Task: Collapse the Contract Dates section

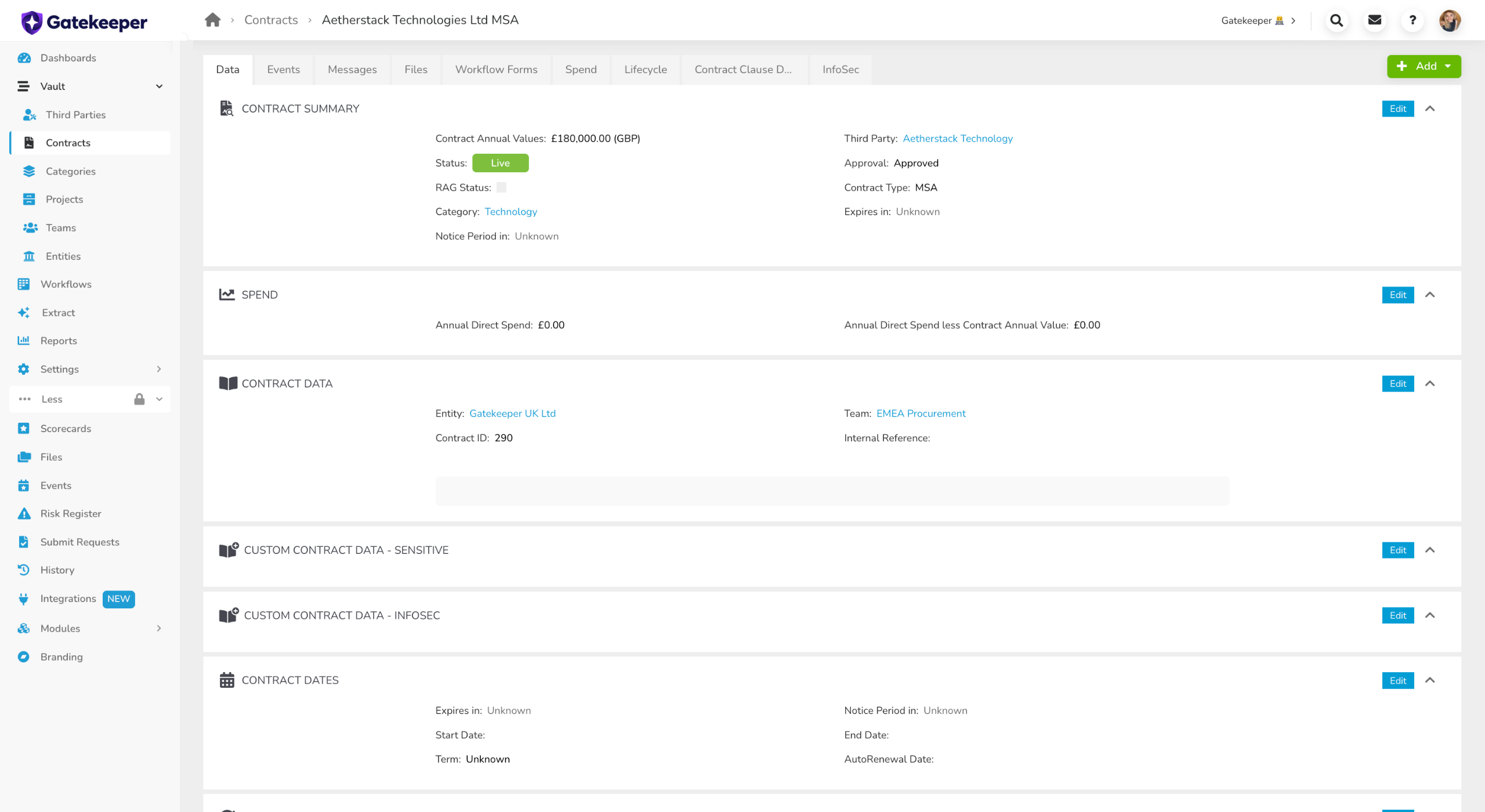Action: point(1430,680)
